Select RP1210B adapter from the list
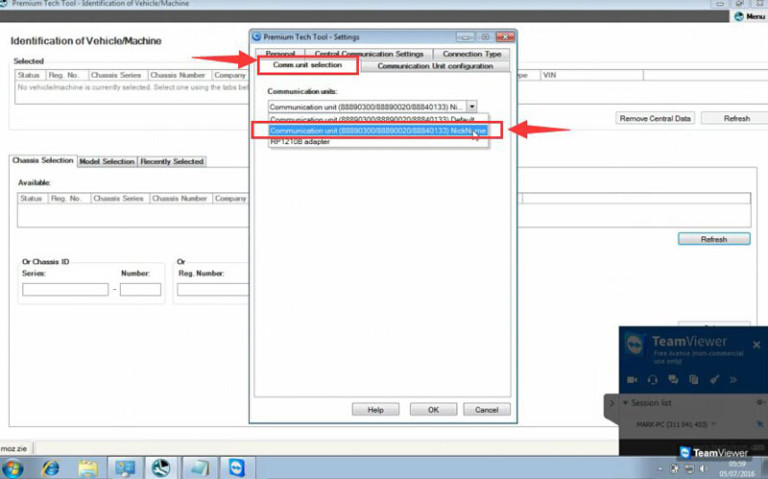Screen dimensions: 768x479 300,142
